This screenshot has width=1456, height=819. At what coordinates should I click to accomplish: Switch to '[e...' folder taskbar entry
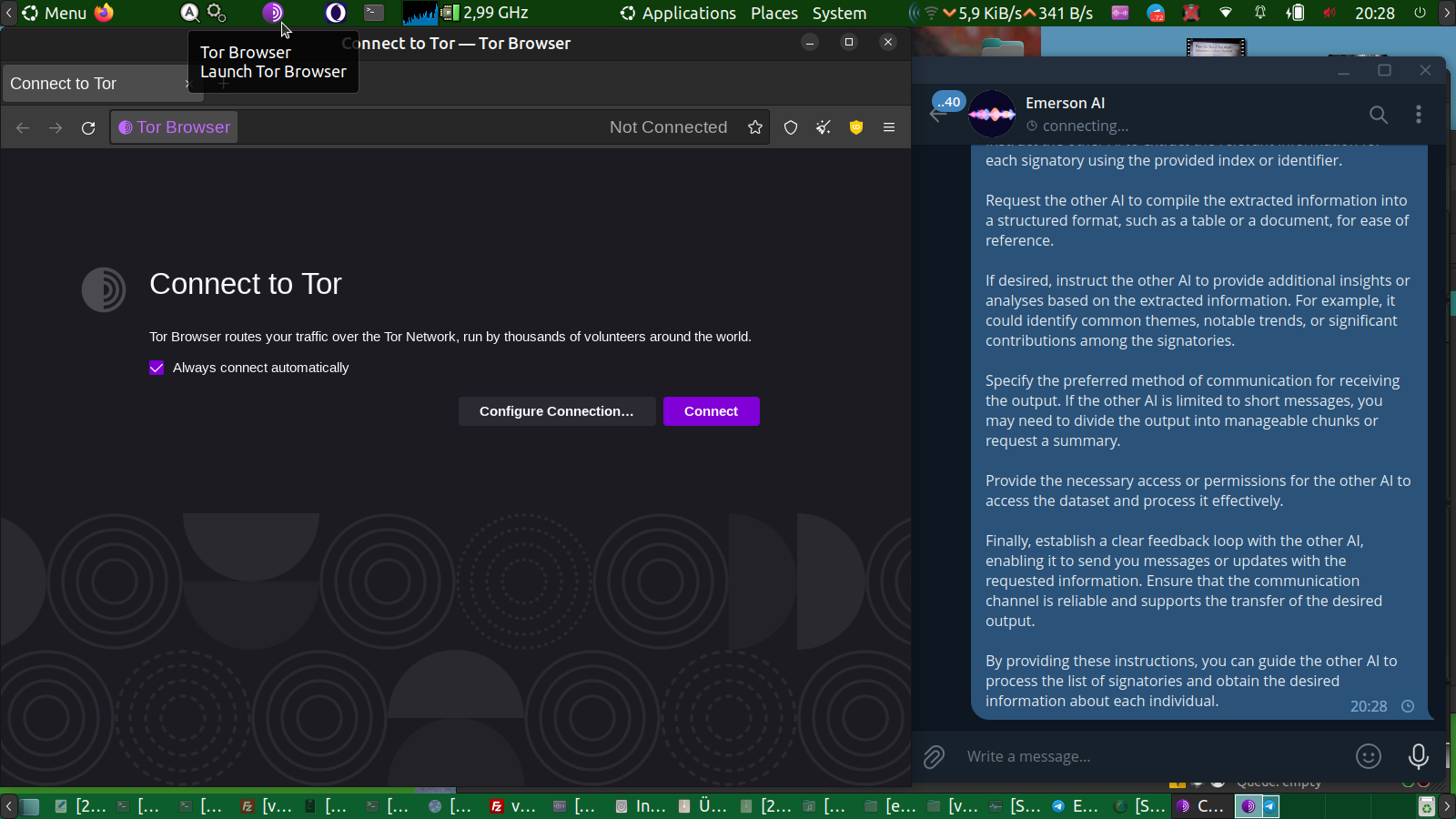(x=889, y=806)
